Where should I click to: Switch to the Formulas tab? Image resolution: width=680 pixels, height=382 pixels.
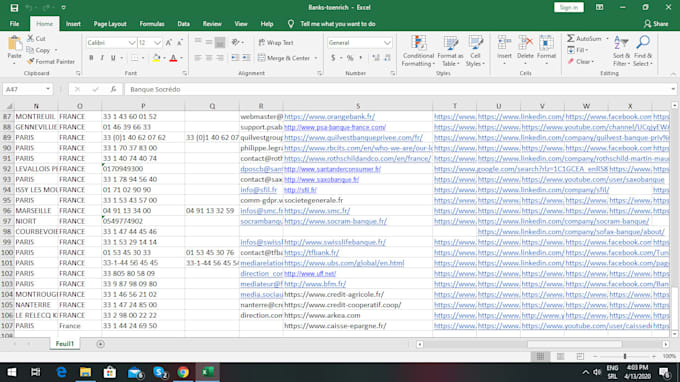pyautogui.click(x=152, y=24)
